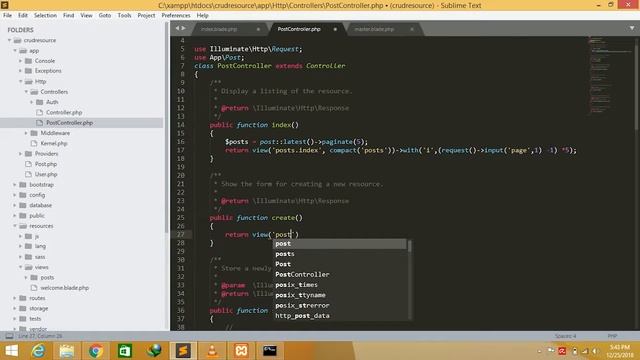Expand the js folder
Image resolution: width=640 pixels, height=360 pixels.
pos(20,236)
